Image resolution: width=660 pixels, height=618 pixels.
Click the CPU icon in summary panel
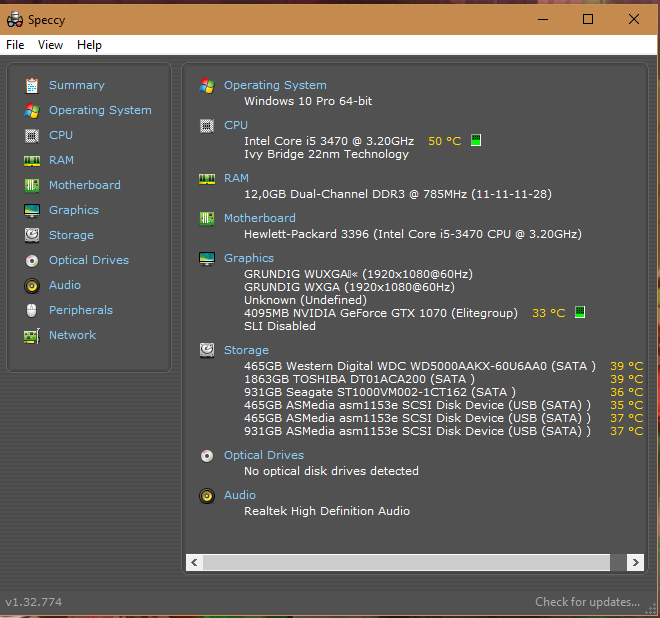[207, 125]
